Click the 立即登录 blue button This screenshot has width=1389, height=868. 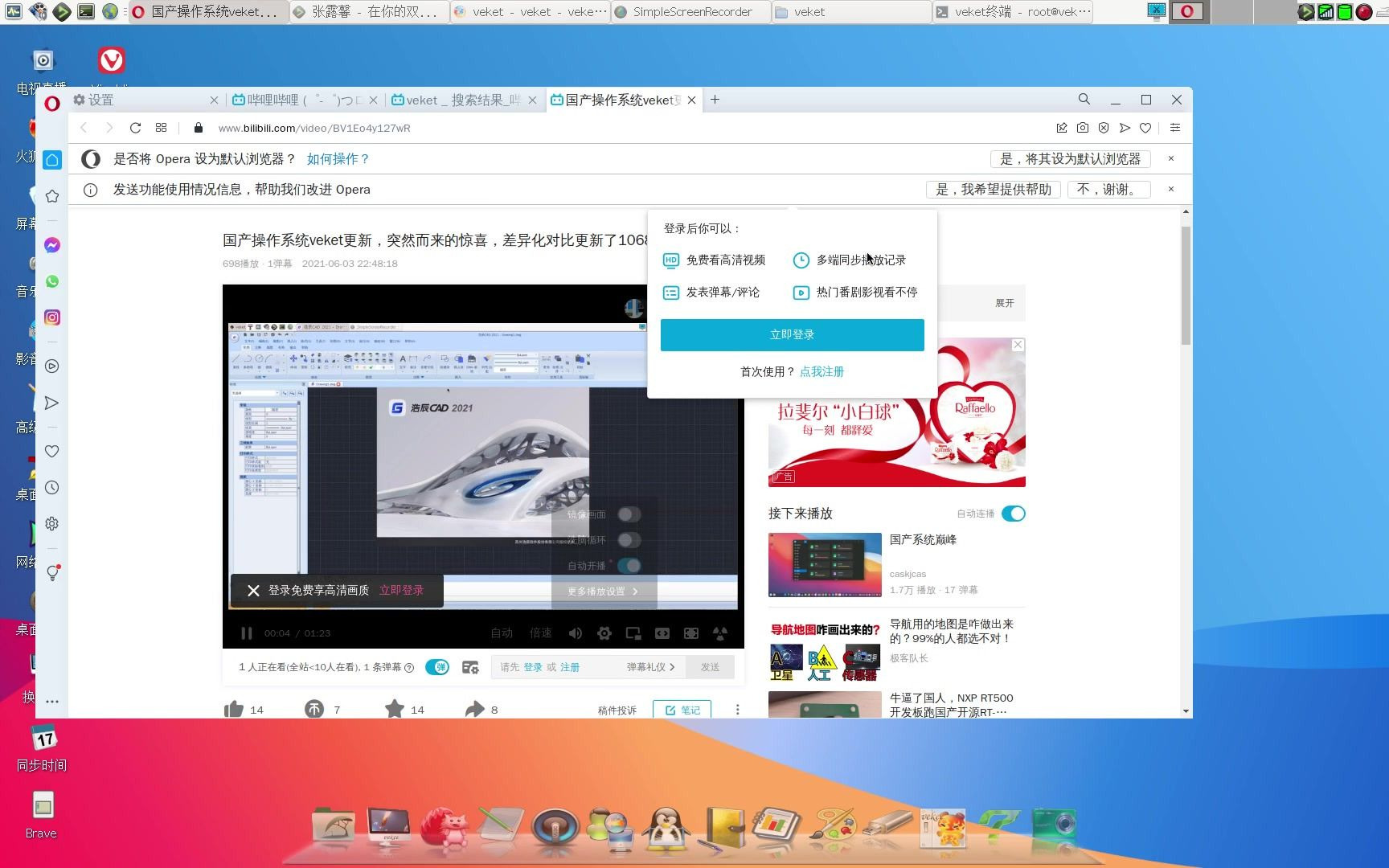click(793, 335)
